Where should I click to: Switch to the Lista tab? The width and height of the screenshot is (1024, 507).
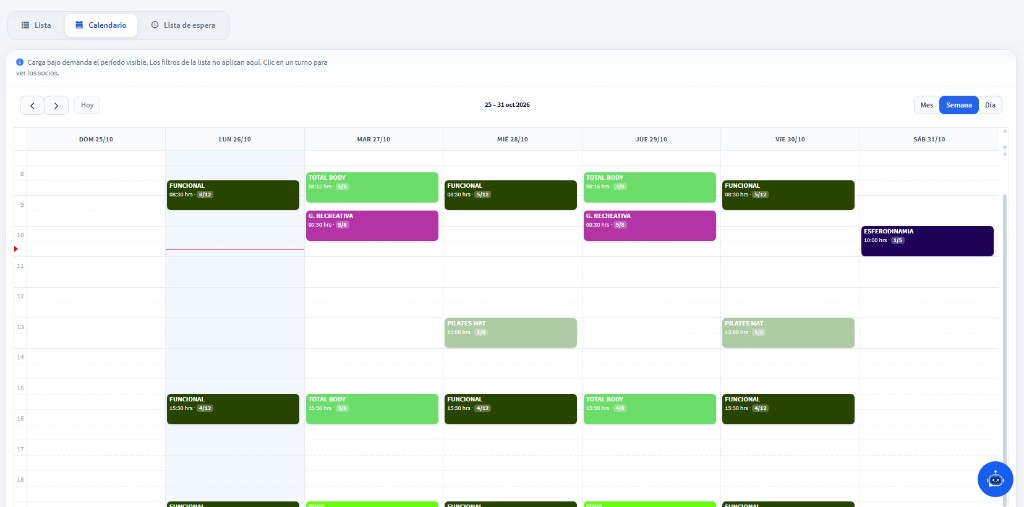pyautogui.click(x=36, y=25)
